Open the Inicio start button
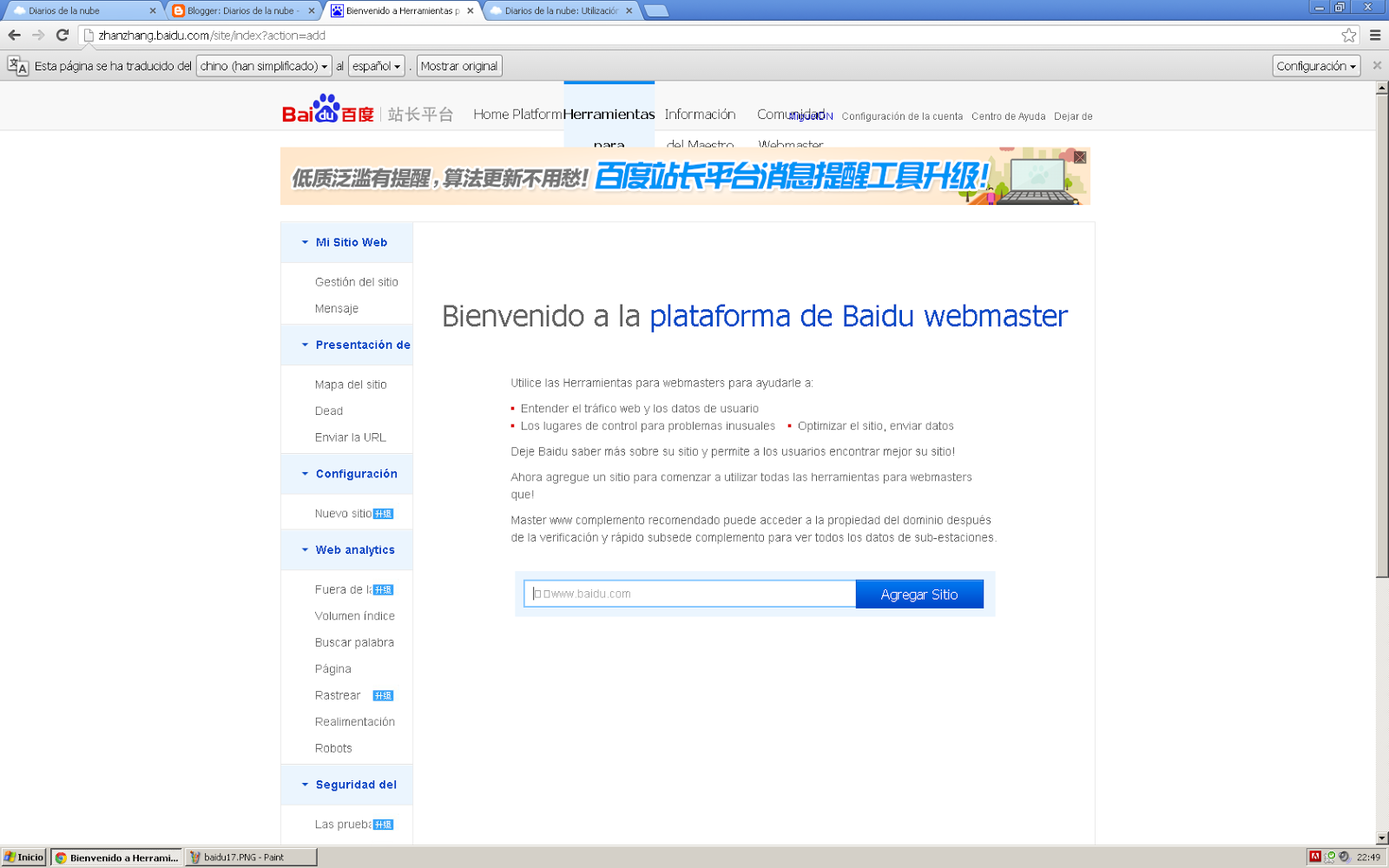 pos(23,857)
